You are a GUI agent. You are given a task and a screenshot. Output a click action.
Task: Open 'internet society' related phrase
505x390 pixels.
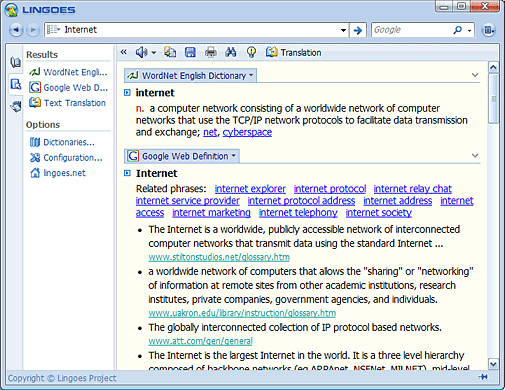[x=379, y=213]
